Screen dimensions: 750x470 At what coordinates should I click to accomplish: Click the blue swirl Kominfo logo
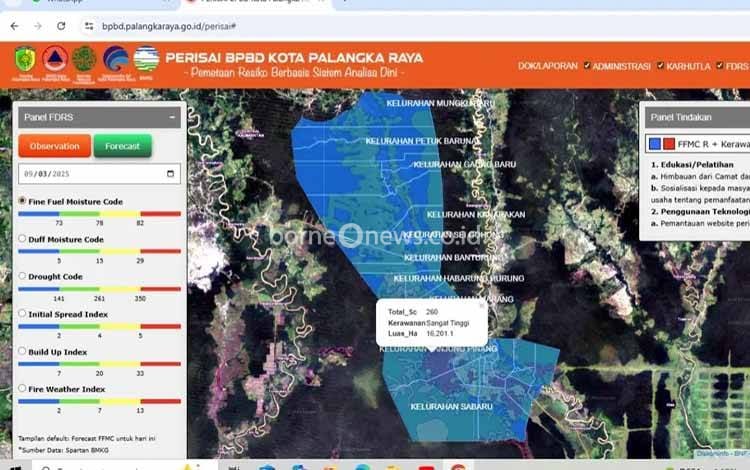(x=116, y=58)
